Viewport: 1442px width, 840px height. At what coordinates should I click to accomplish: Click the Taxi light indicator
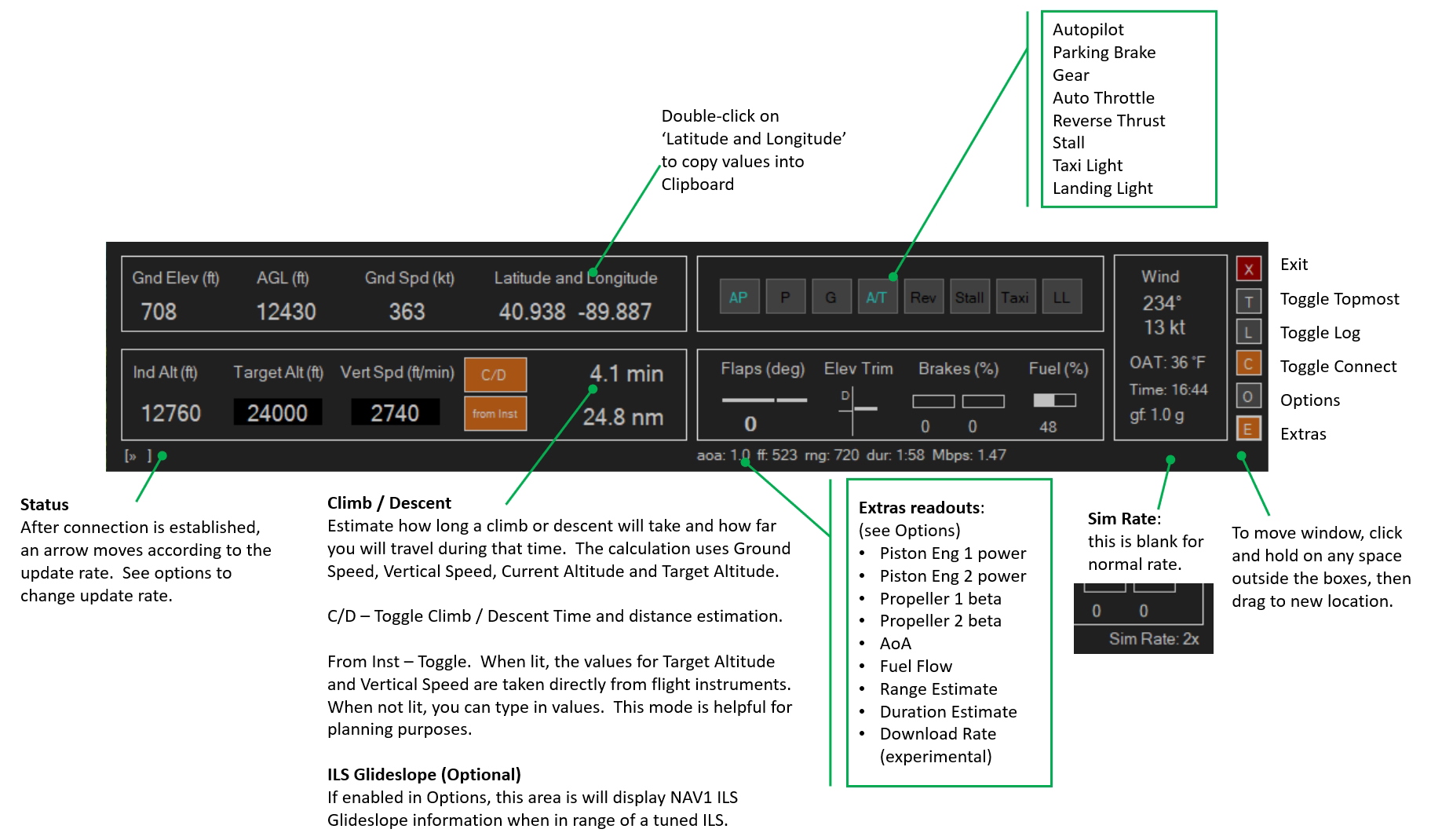[x=1015, y=298]
